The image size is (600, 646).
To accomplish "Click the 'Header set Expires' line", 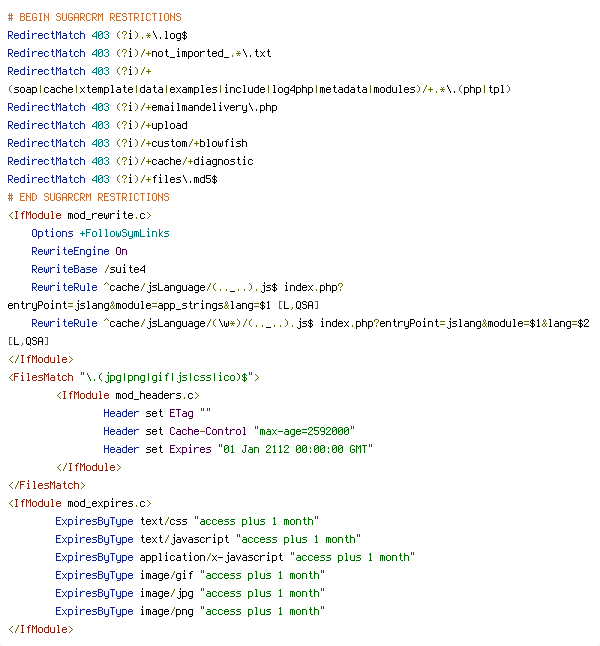I will [x=238, y=449].
